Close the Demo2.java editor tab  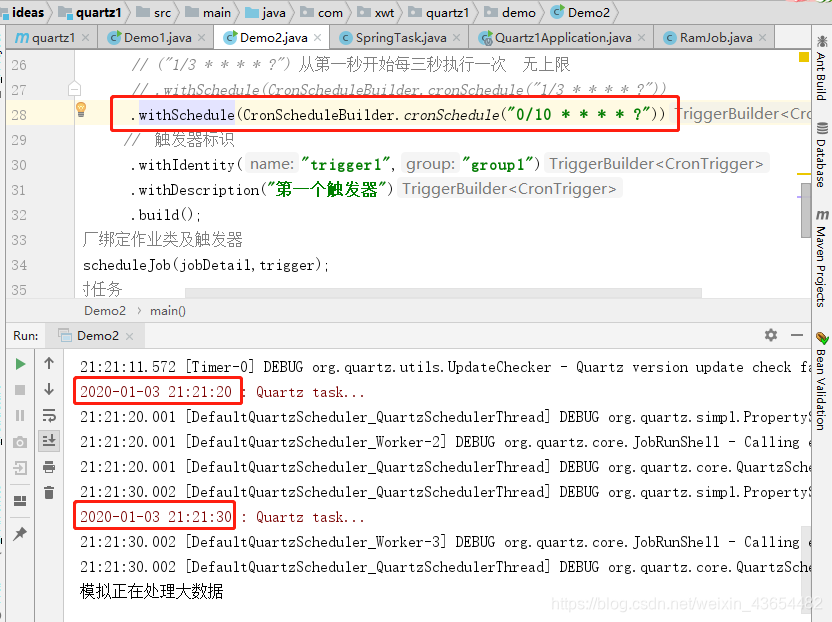click(317, 38)
